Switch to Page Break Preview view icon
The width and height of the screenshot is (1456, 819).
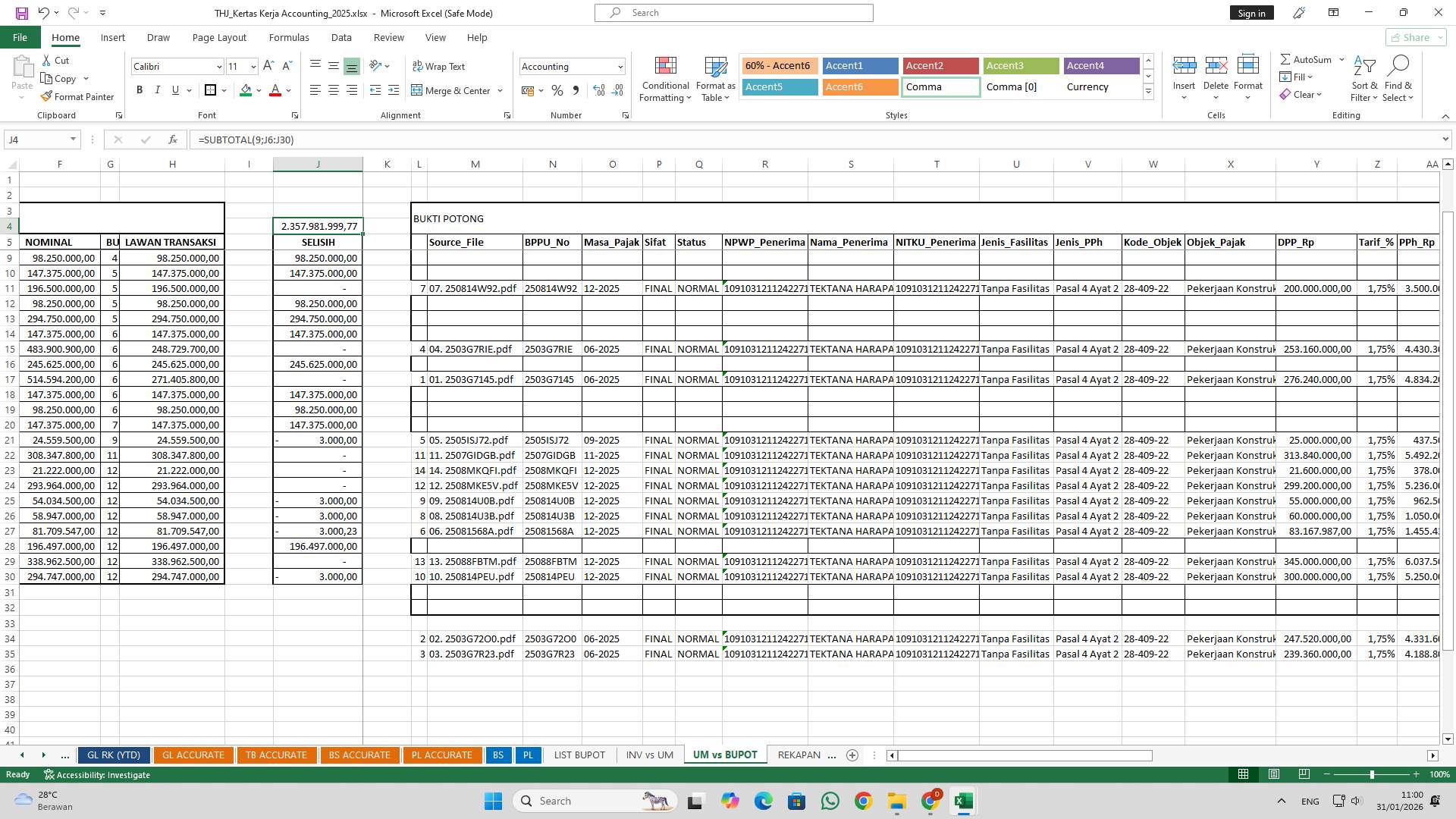1304,774
